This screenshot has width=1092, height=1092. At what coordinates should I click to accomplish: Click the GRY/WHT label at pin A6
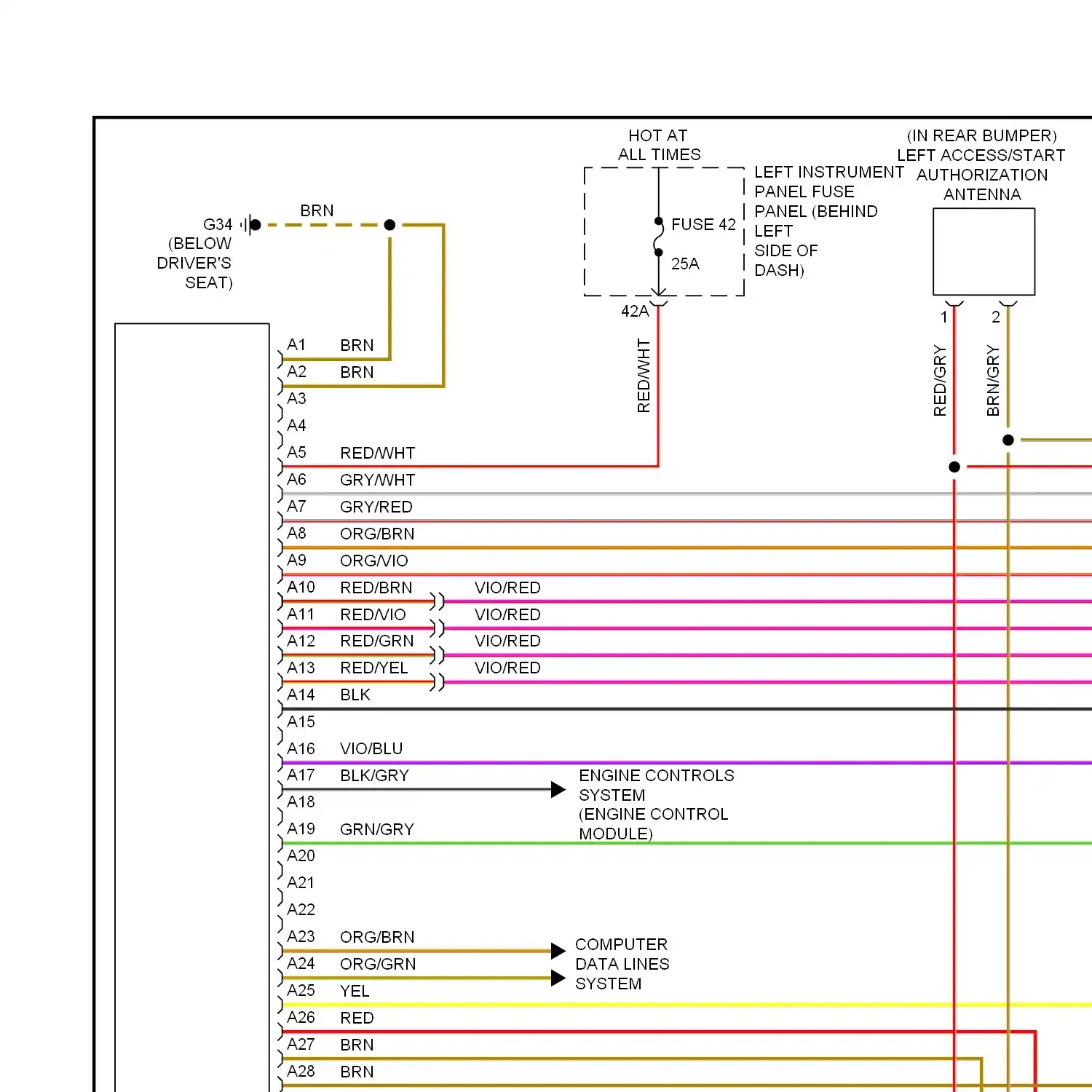[x=377, y=480]
